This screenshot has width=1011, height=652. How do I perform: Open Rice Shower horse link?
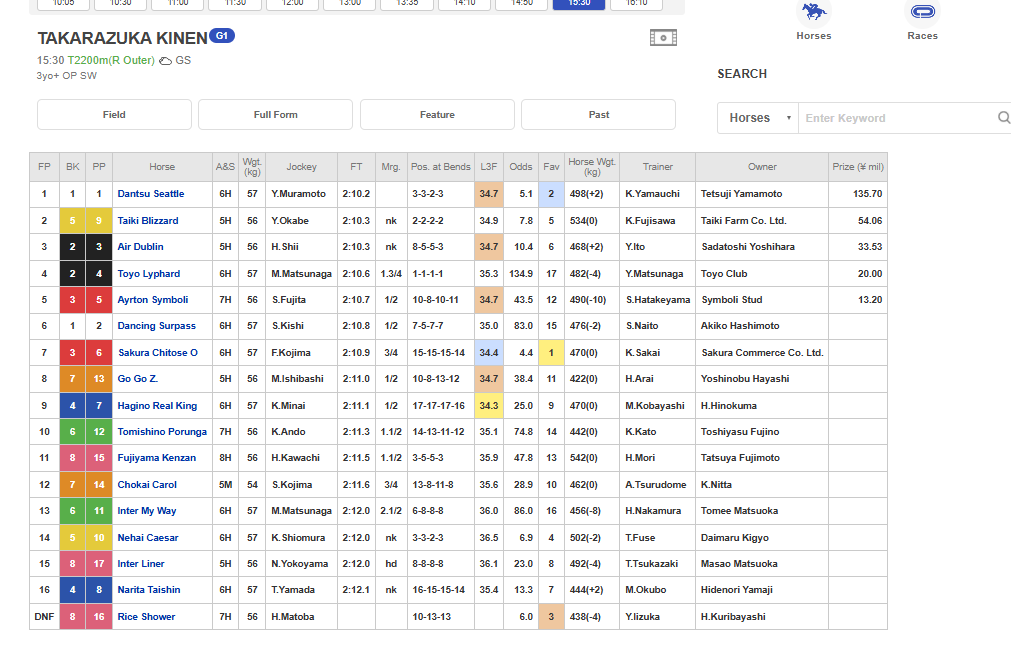pos(146,617)
